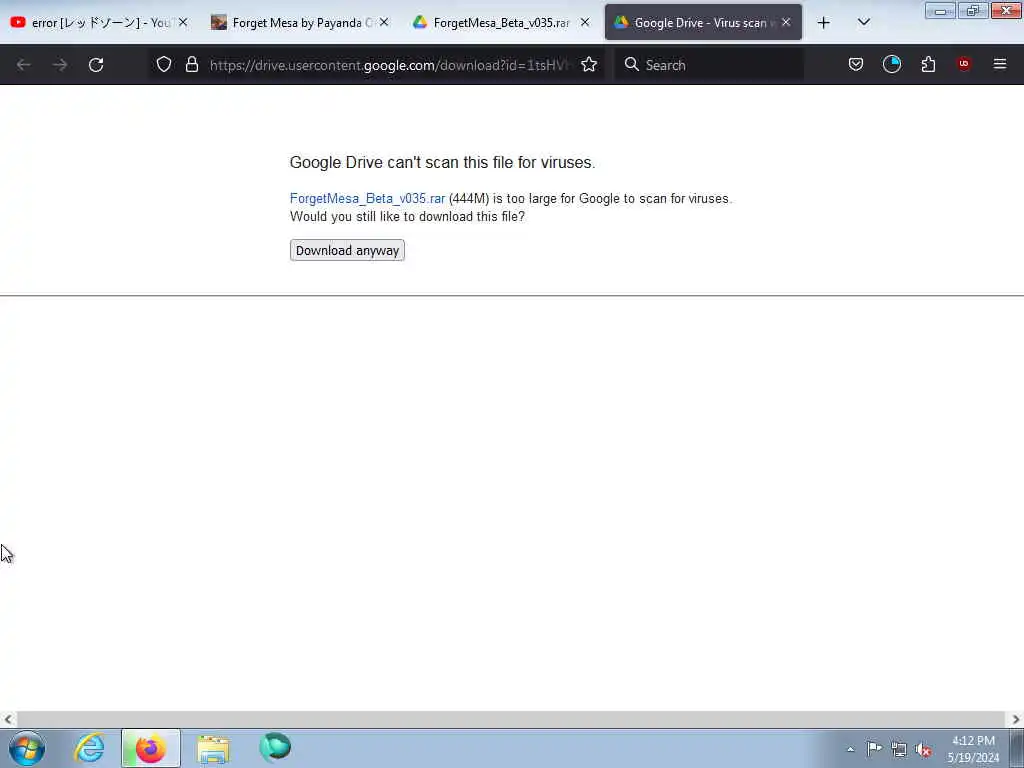Screen dimensions: 1024x768
Task: Close the Forget Mesa by Payanda tab
Action: [384, 23]
